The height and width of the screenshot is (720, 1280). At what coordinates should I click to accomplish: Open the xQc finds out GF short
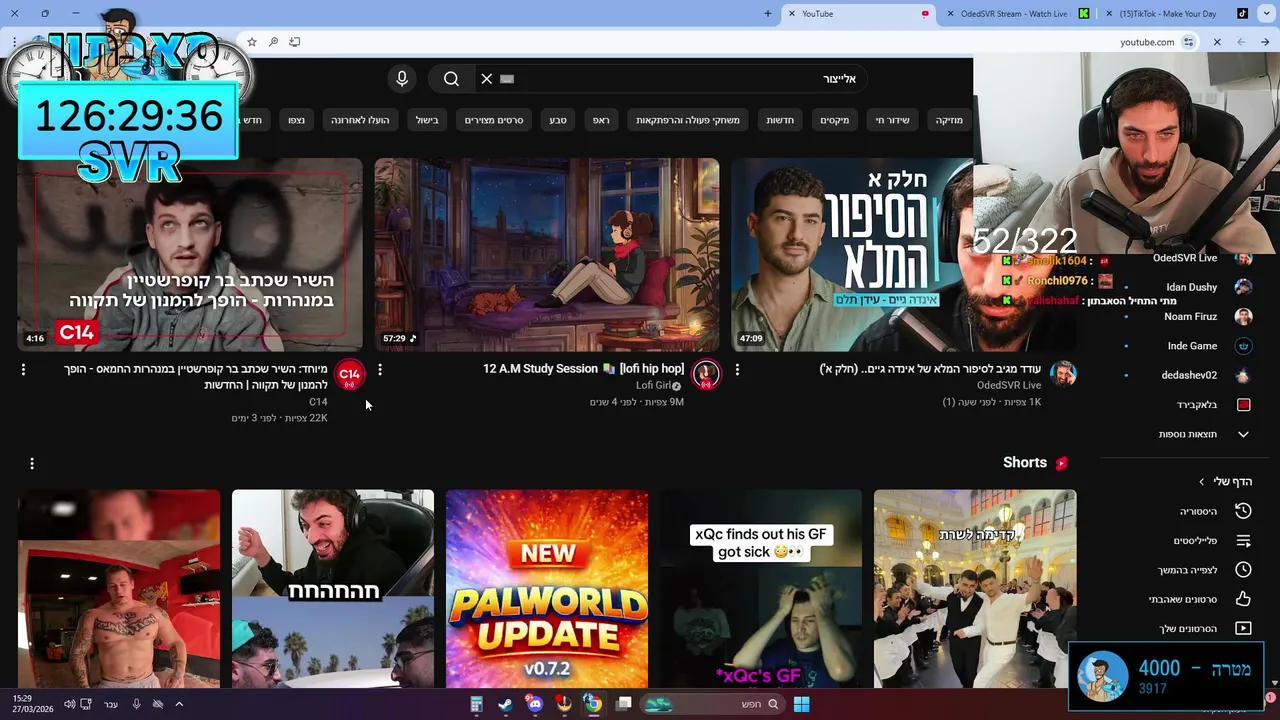pyautogui.click(x=761, y=589)
